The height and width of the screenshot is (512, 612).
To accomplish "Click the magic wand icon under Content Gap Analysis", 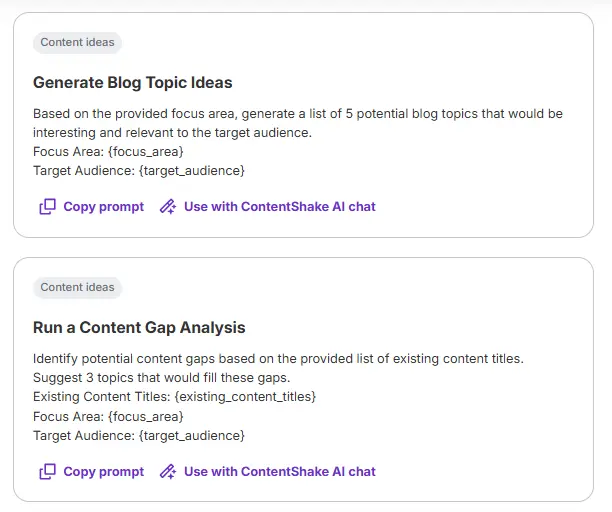I will coord(168,471).
